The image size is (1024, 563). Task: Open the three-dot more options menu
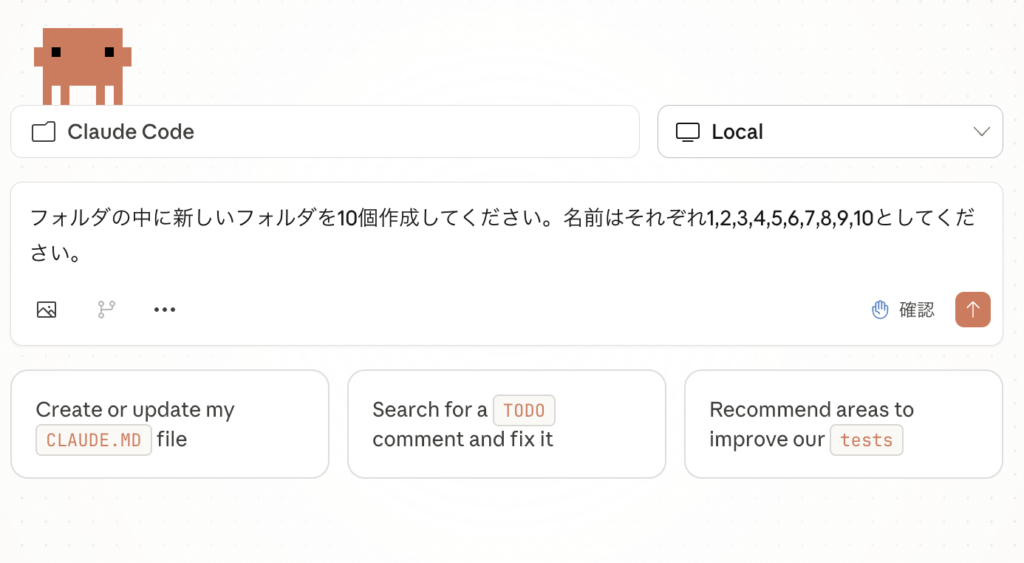coord(165,310)
